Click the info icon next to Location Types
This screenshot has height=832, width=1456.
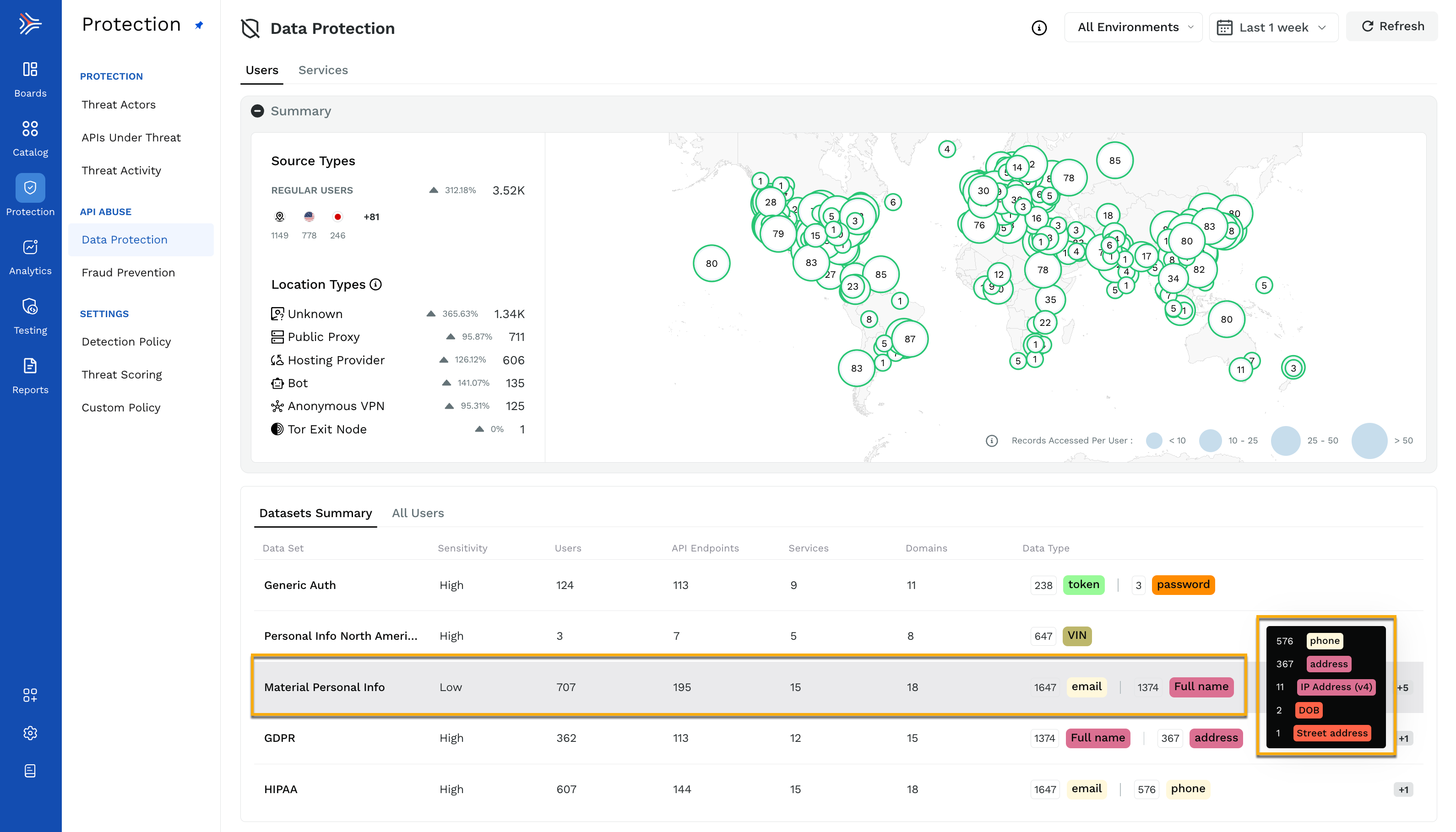click(375, 284)
